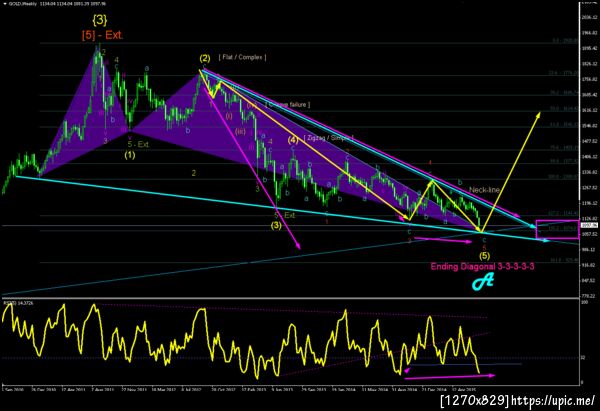Select the yellow (1) wave label

click(130, 155)
